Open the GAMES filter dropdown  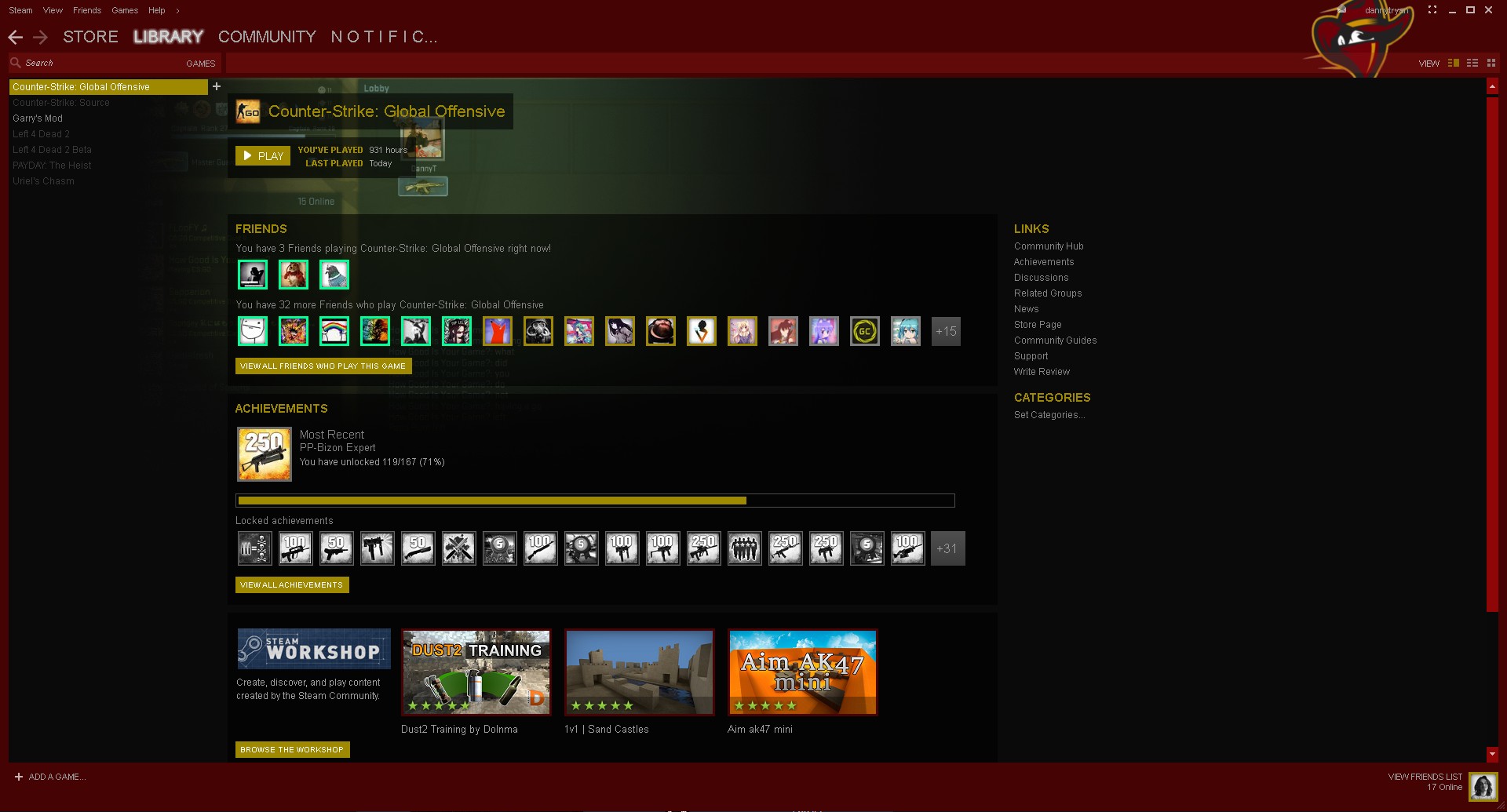(200, 64)
